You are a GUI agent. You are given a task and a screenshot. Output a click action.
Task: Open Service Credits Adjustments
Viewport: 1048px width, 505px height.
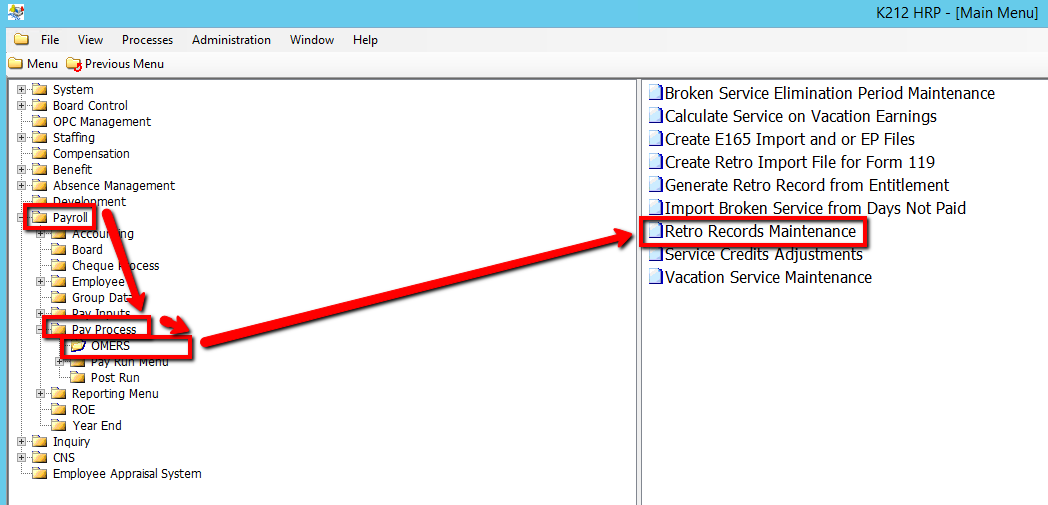pyautogui.click(x=763, y=254)
